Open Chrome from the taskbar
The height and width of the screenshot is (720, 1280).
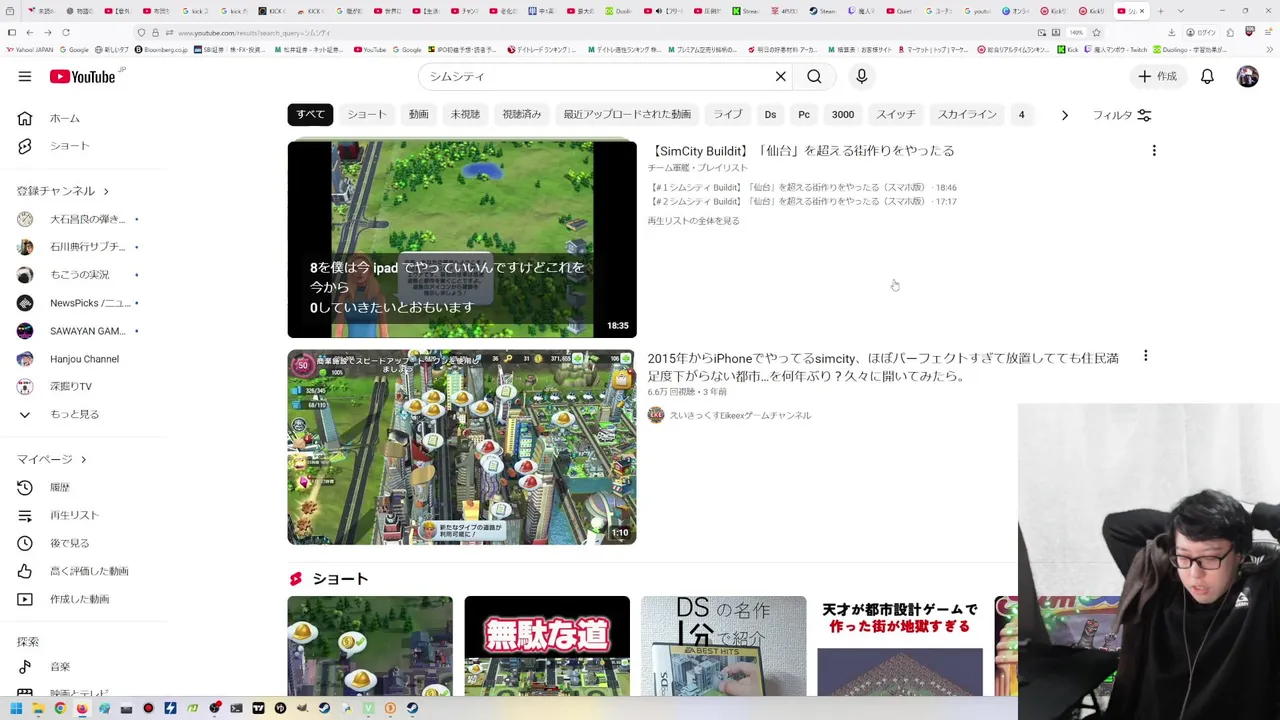pos(60,708)
